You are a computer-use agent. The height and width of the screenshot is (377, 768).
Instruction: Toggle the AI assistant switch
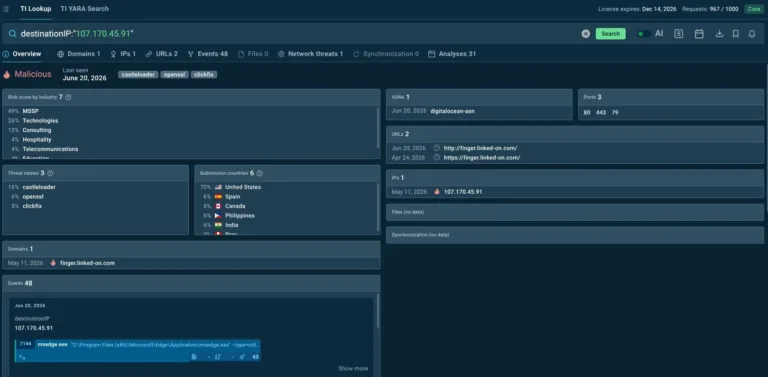tap(643, 34)
